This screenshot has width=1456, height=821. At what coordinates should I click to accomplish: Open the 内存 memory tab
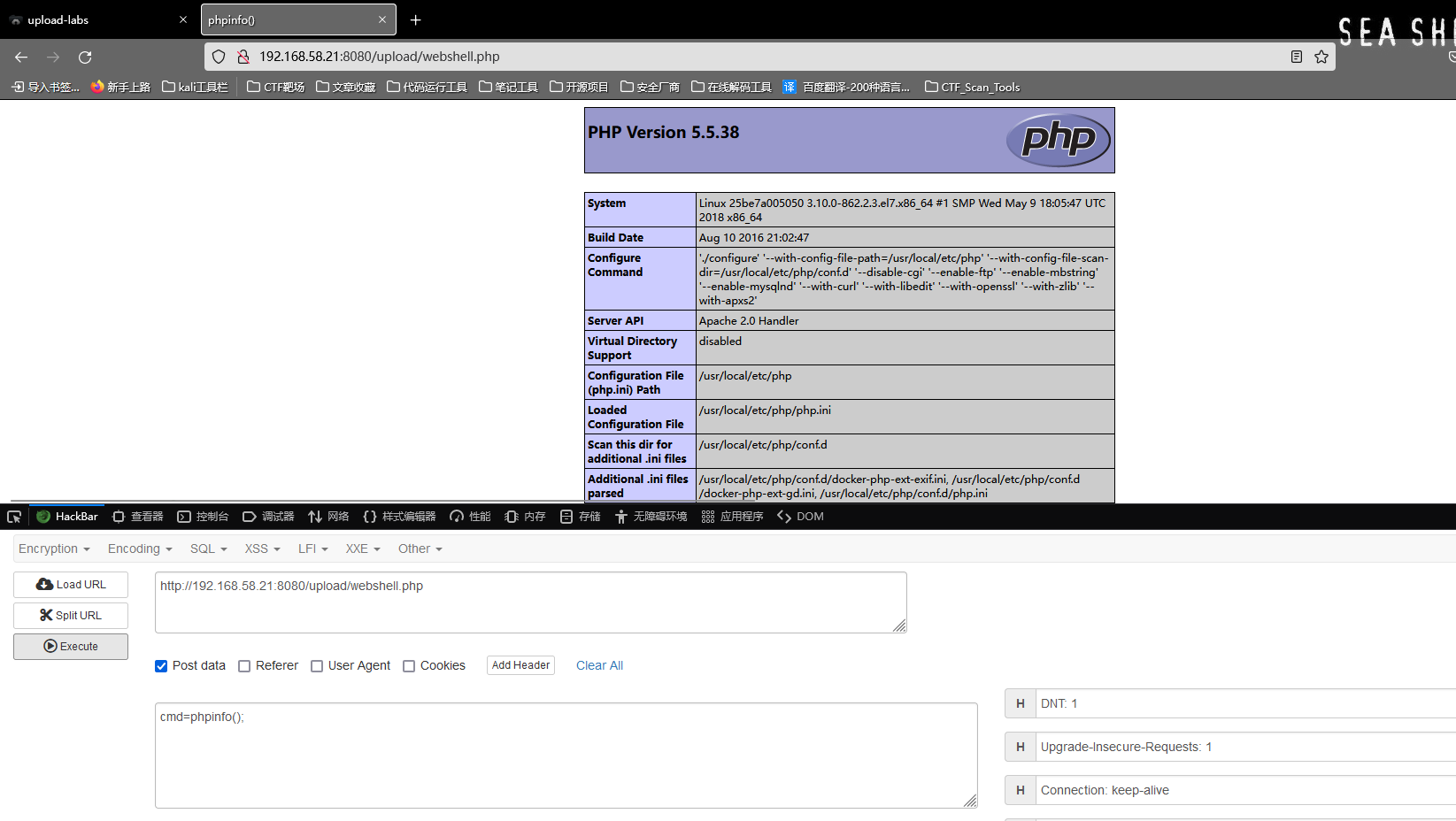525,517
